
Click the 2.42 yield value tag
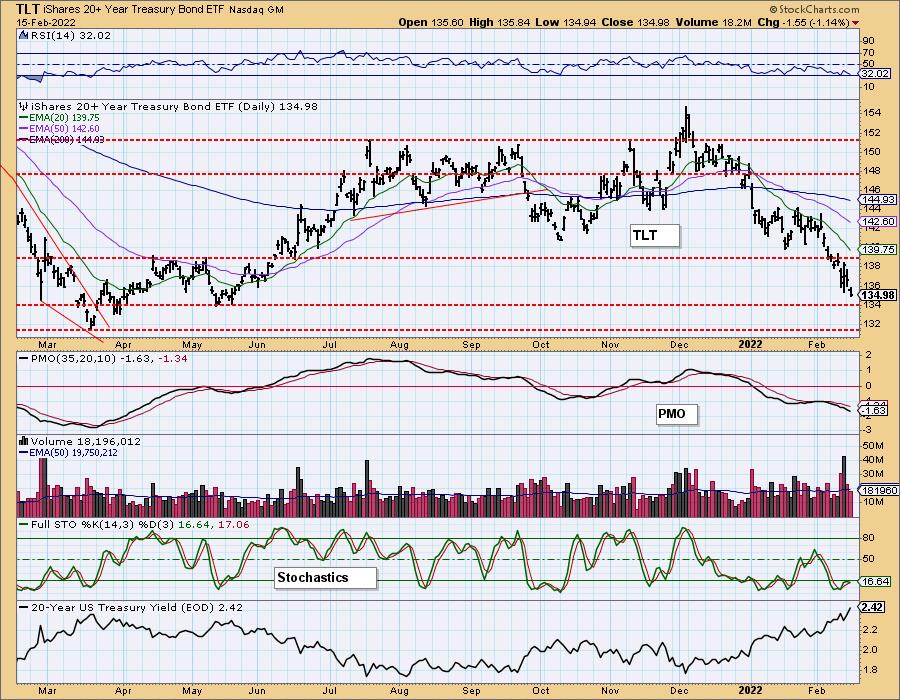tap(872, 608)
